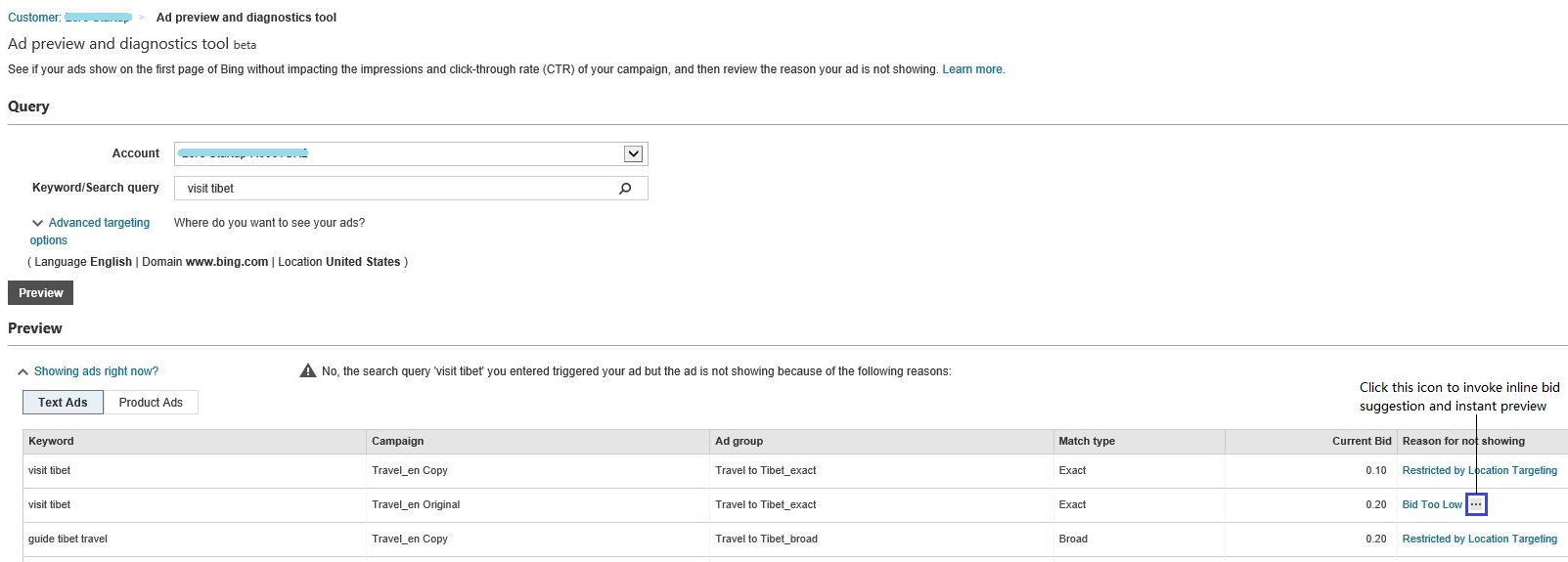Click the Ad group column header
1568x562 pixels.
tap(739, 441)
